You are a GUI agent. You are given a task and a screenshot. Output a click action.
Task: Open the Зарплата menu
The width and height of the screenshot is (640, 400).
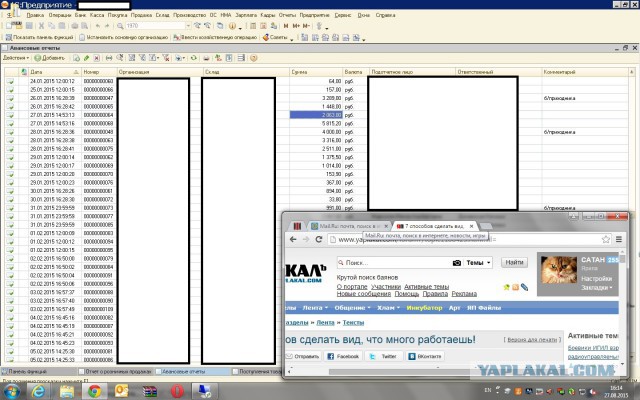[x=246, y=15]
